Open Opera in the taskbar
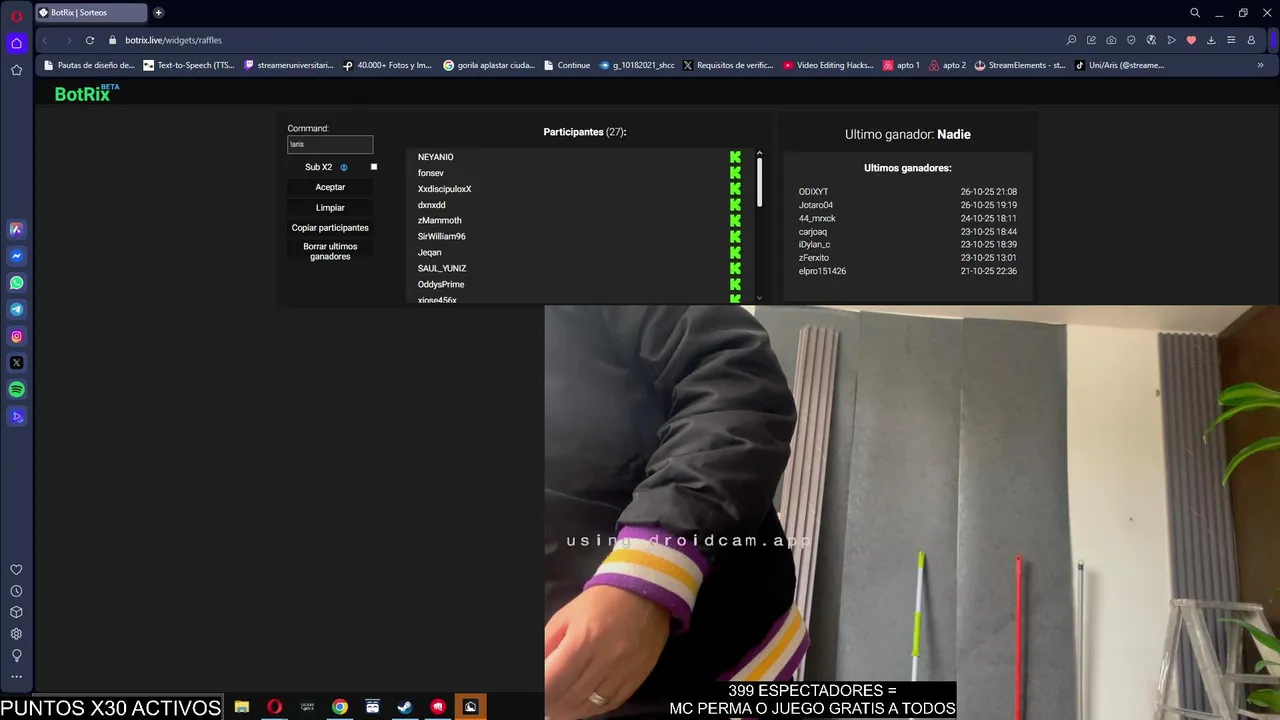Screen dimensions: 1280x720 coord(274,707)
